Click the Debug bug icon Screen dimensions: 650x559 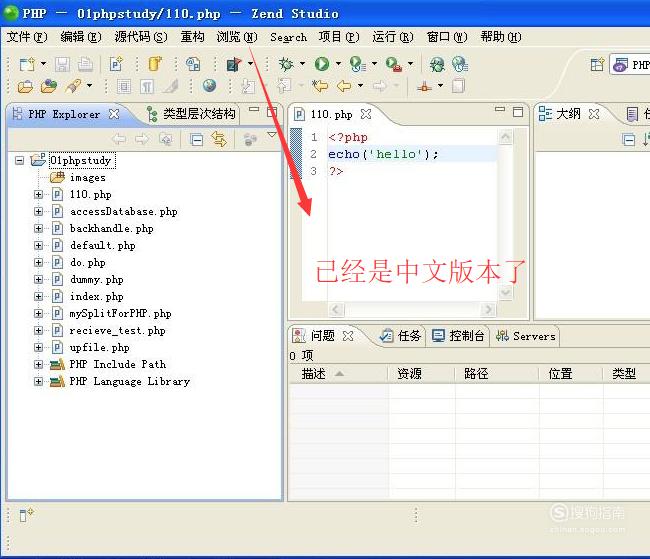[x=286, y=64]
